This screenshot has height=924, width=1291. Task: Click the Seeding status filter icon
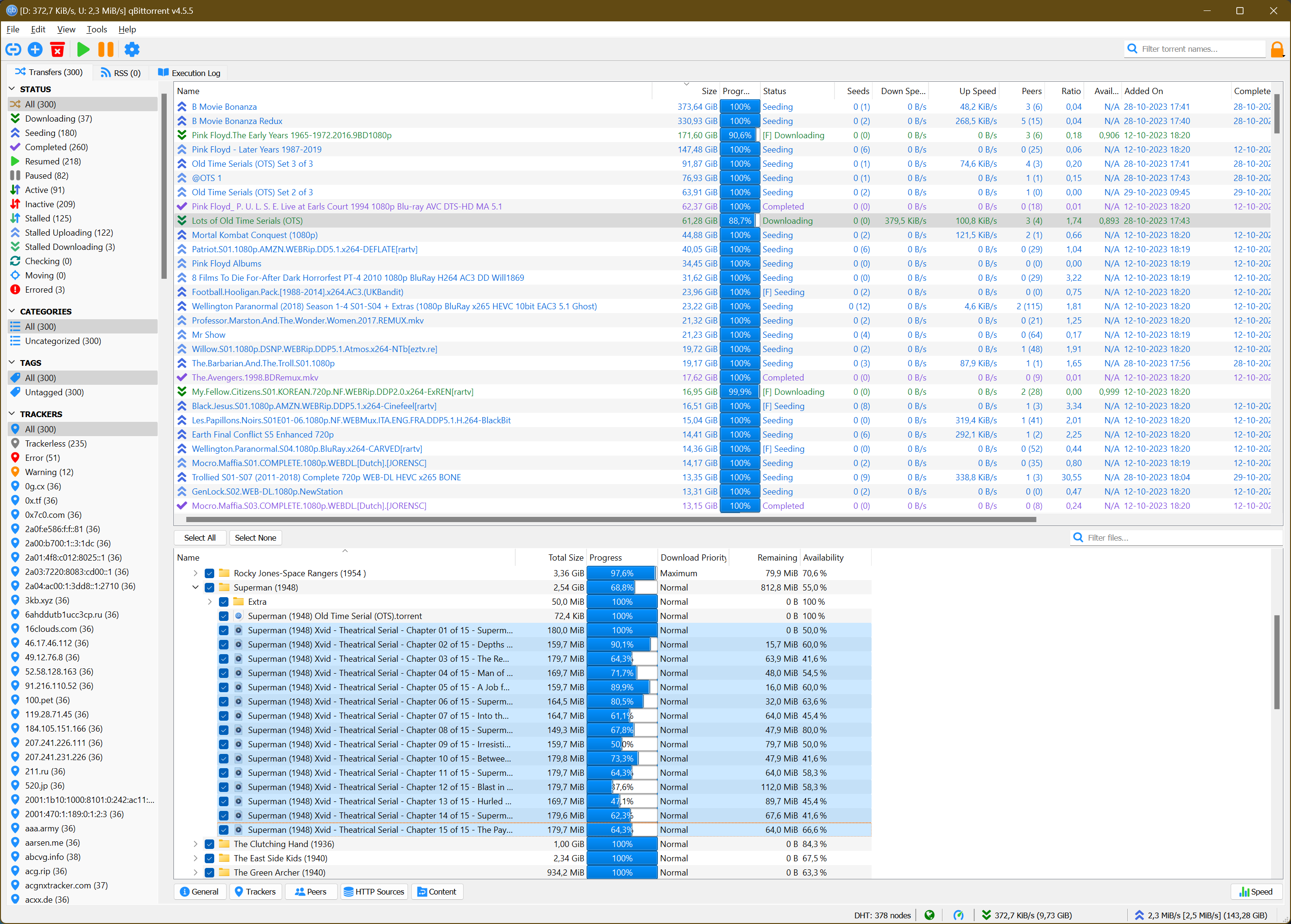click(15, 133)
